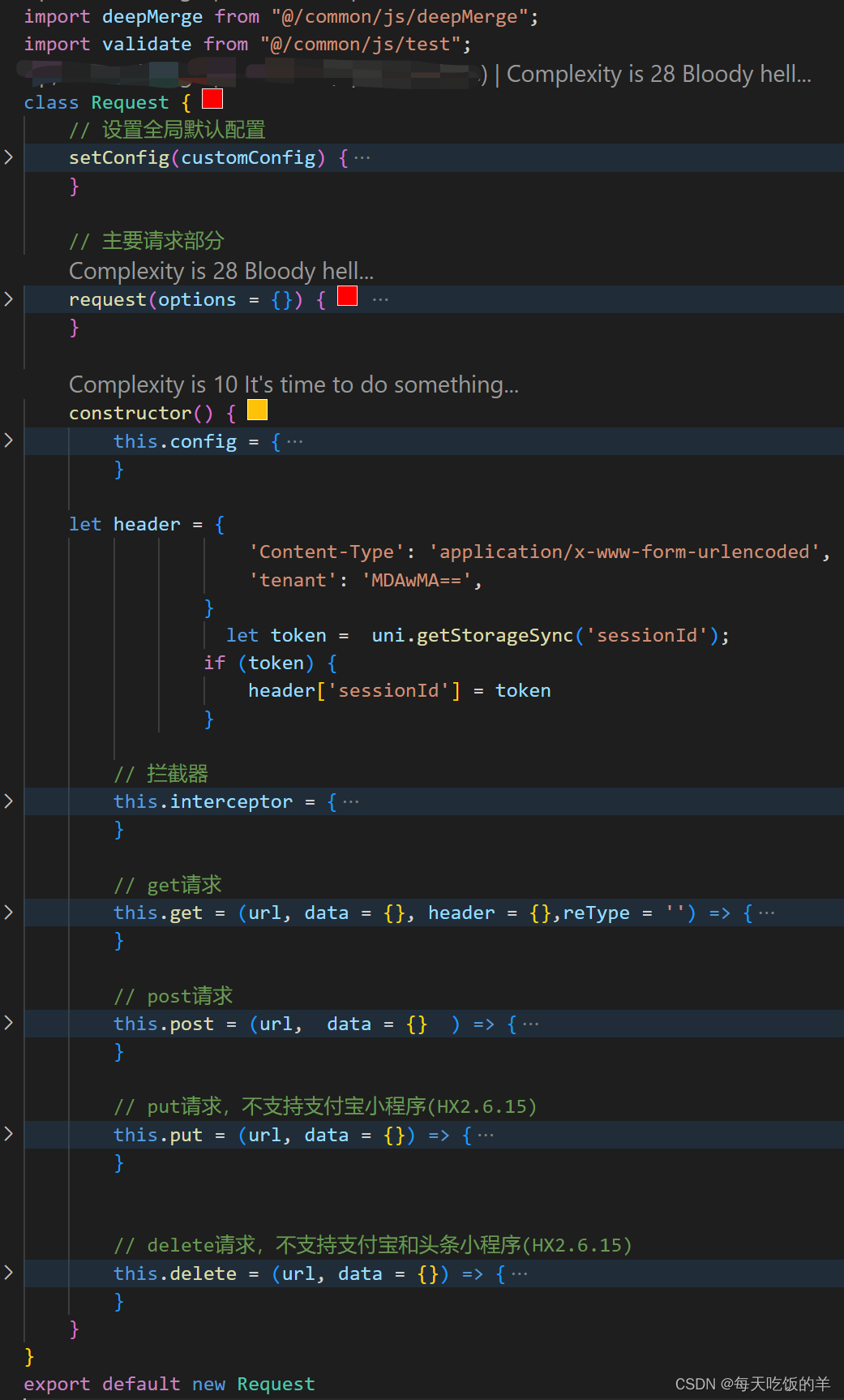The image size is (844, 1400).
Task: Click the customConfig parameter
Action: [248, 157]
